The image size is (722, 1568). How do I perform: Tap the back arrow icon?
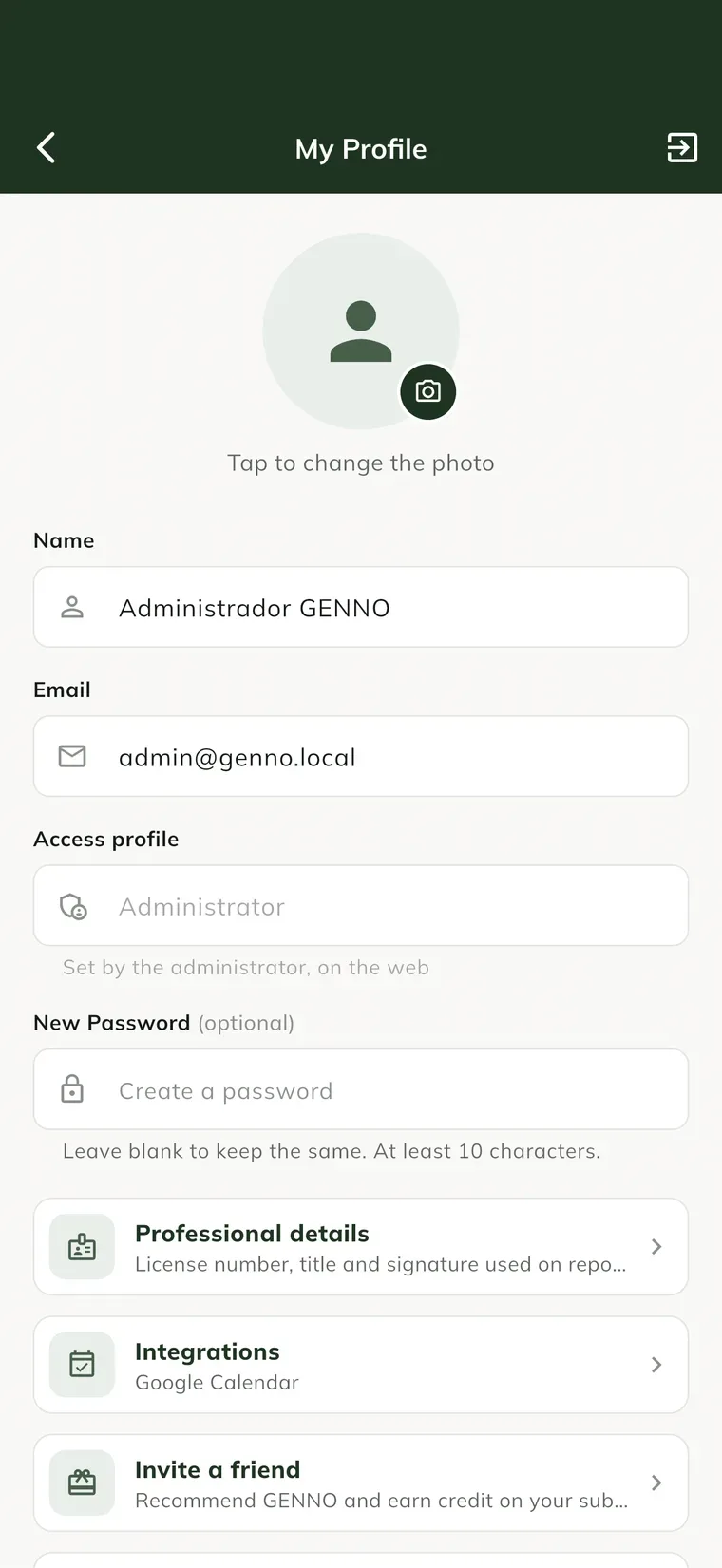click(46, 148)
